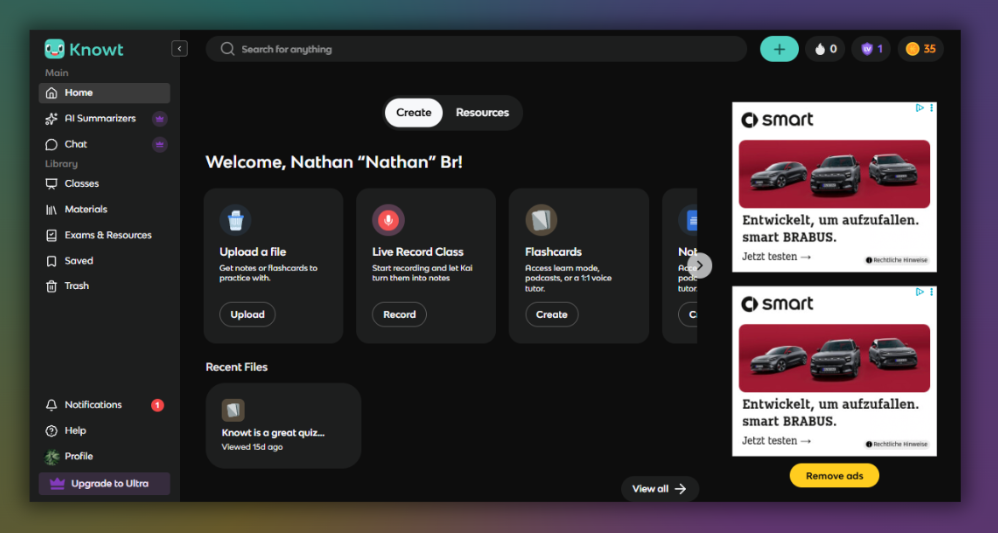Open AdChoices icon on bottom ad
The width and height of the screenshot is (998, 533).
920,292
